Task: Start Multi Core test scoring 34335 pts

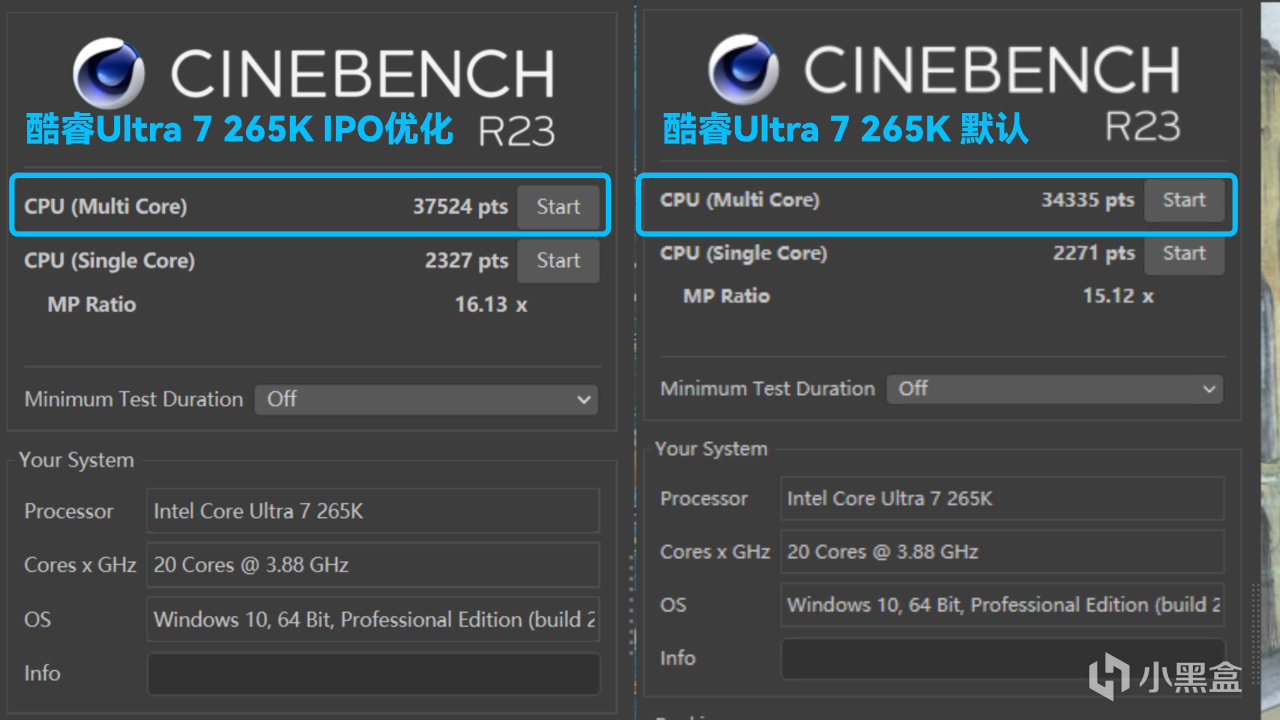Action: [x=1184, y=200]
